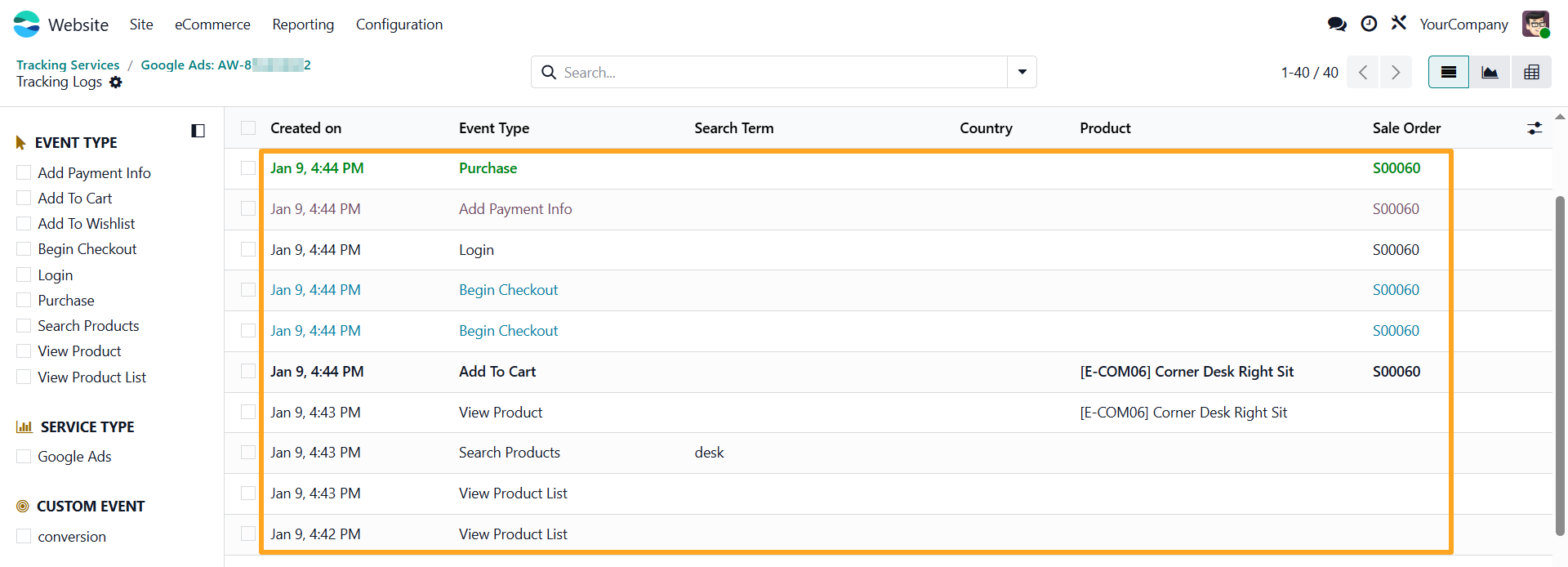Toggle View Product filter checkbox
The image size is (1568, 567).
tap(24, 350)
